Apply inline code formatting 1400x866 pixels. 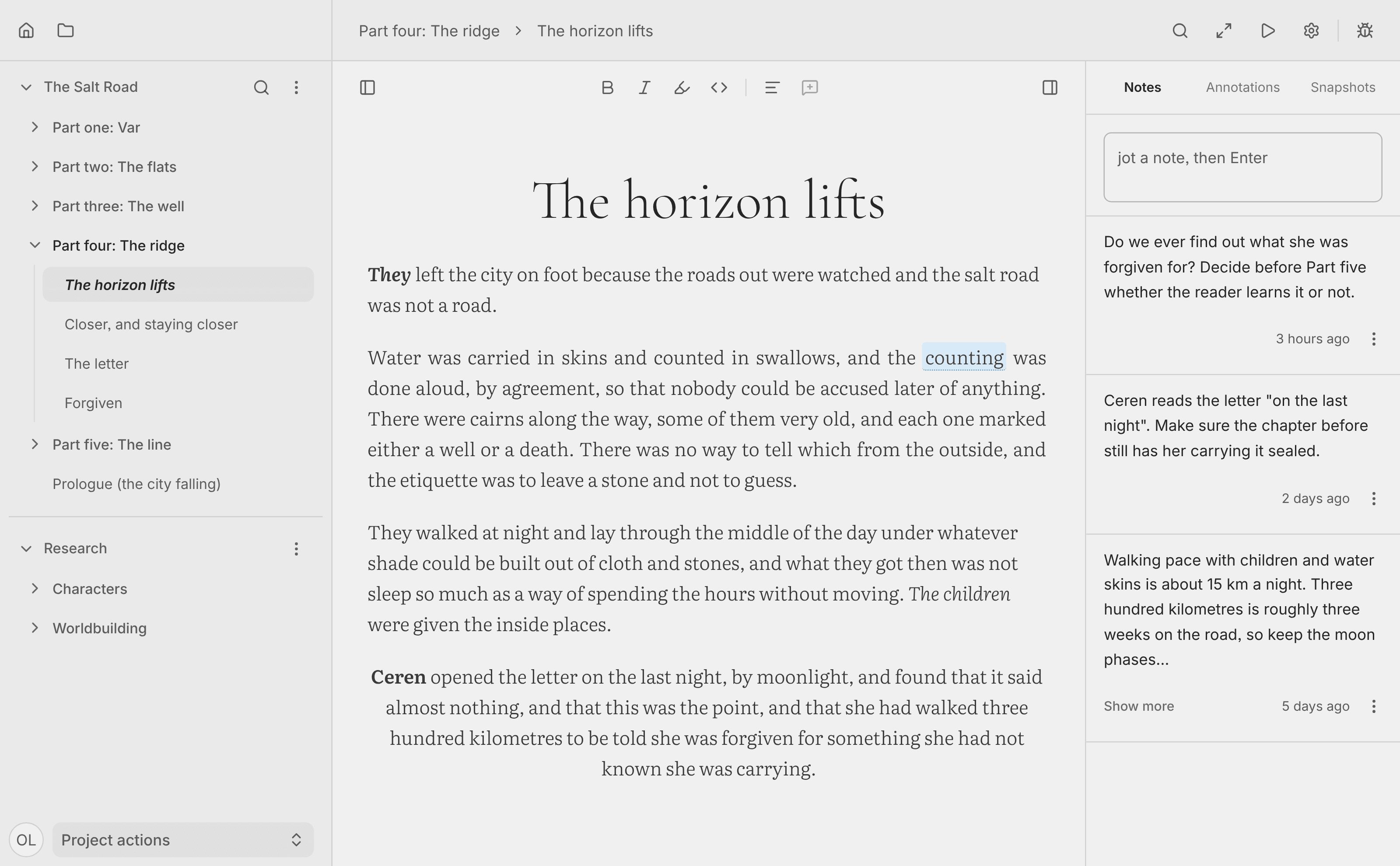tap(719, 87)
